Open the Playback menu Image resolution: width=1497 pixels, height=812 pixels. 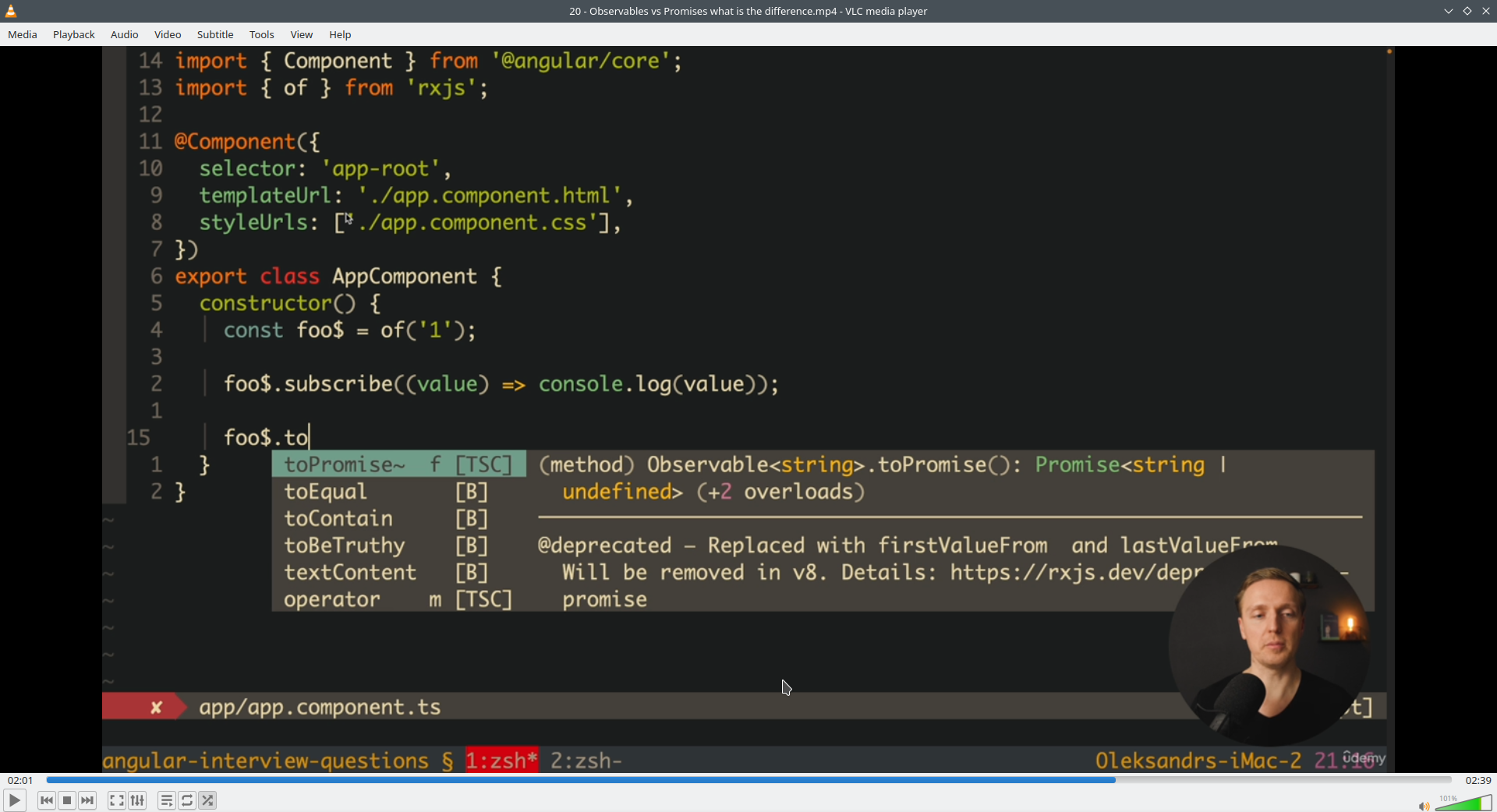74,34
